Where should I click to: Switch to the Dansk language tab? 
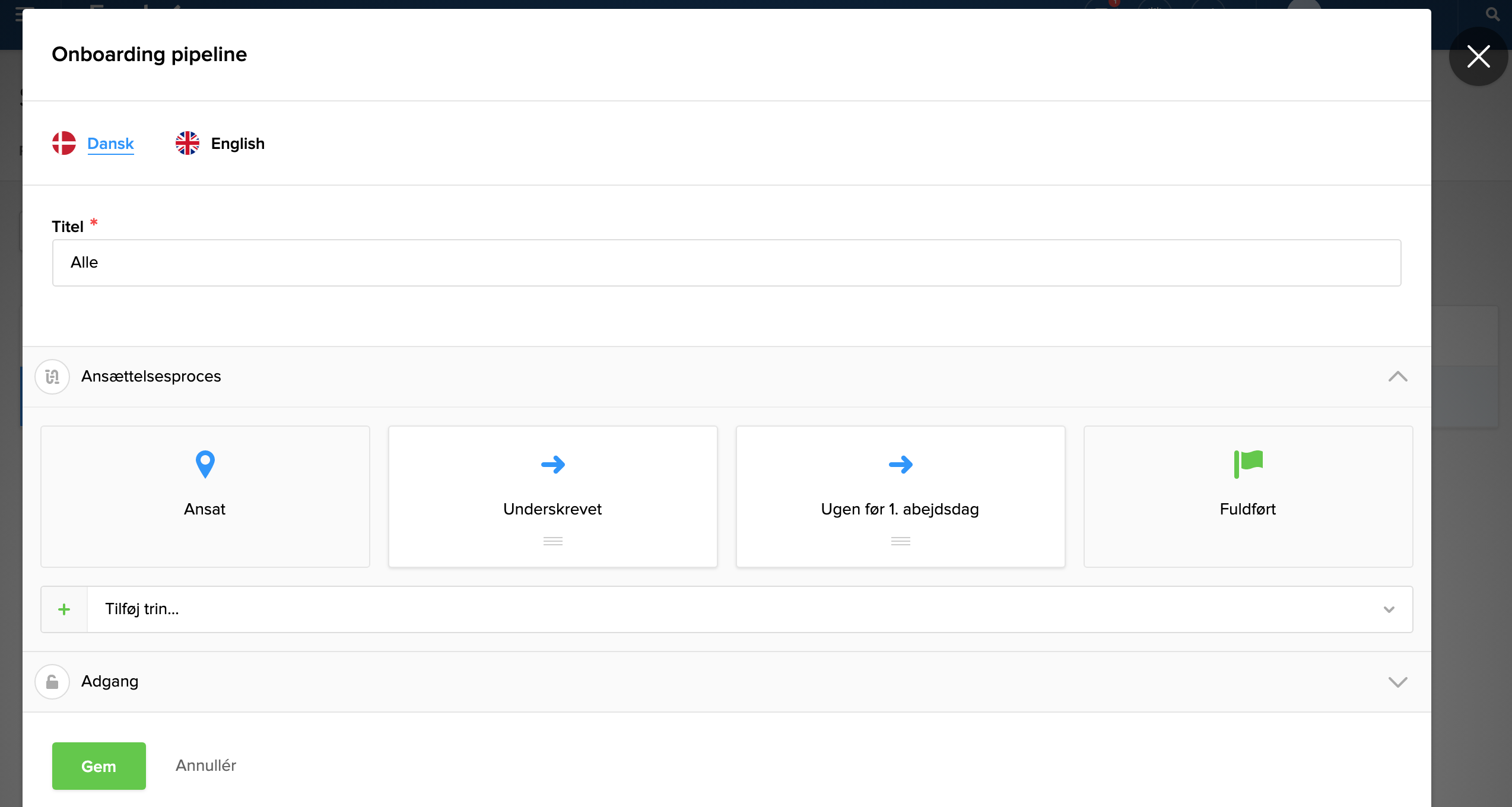[110, 144]
